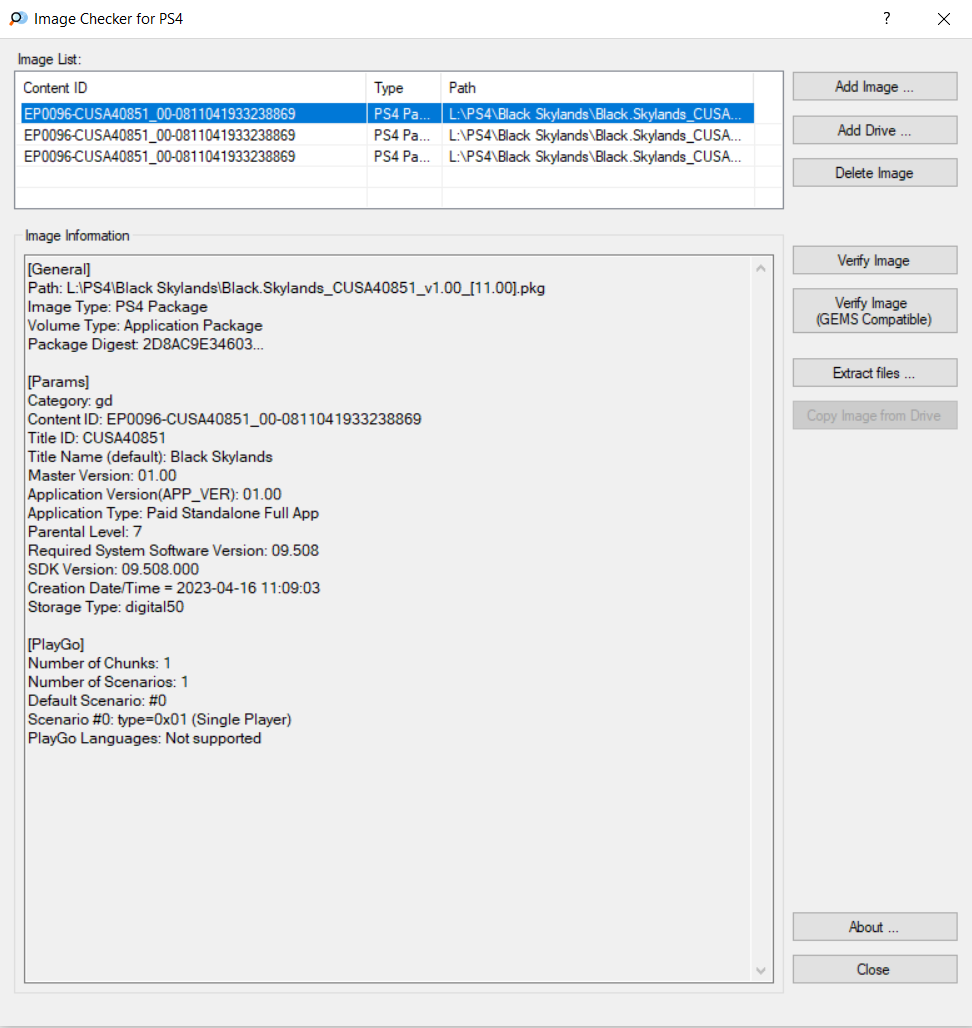Screen dimensions: 972x1028
Task: Click the Image Checker app icon
Action: point(18,18)
